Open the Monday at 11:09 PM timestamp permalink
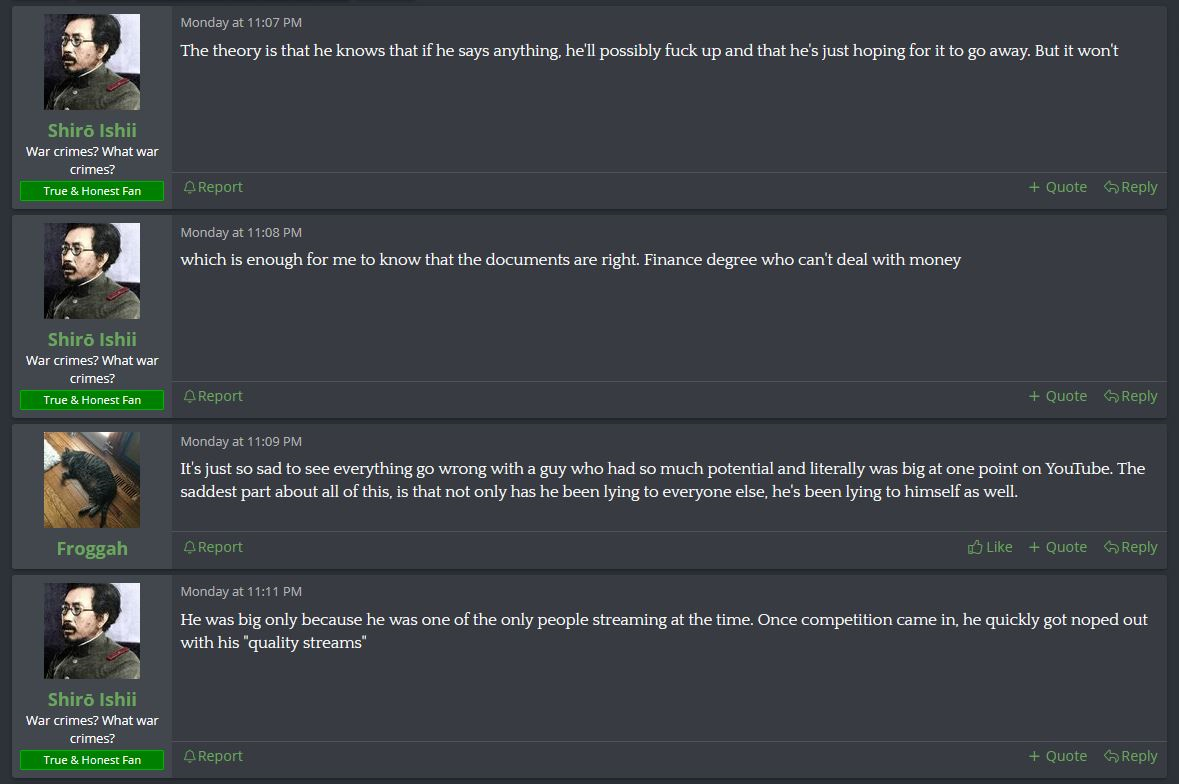 [x=241, y=441]
